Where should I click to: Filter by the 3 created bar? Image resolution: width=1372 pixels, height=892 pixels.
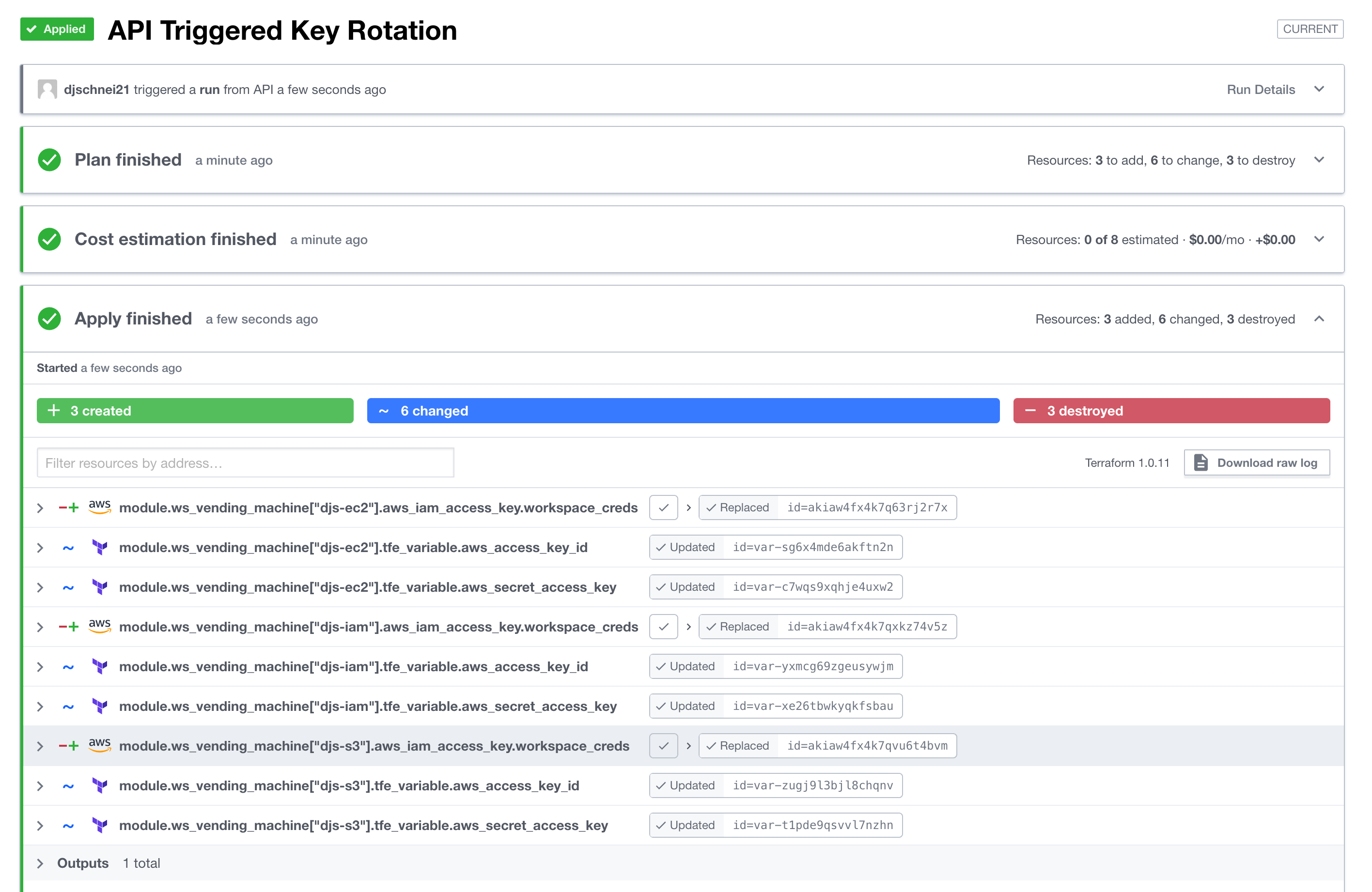pos(195,411)
